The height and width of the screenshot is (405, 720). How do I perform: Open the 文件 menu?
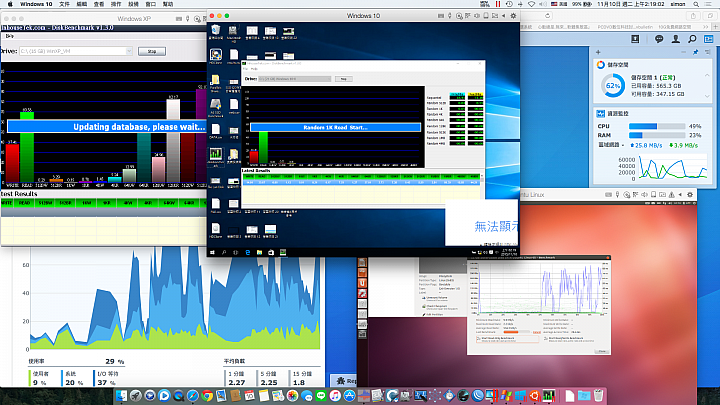65,4
